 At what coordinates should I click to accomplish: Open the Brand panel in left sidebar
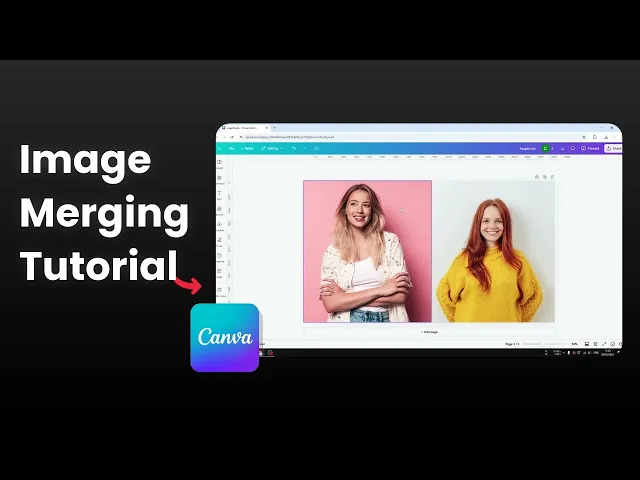pos(220,211)
